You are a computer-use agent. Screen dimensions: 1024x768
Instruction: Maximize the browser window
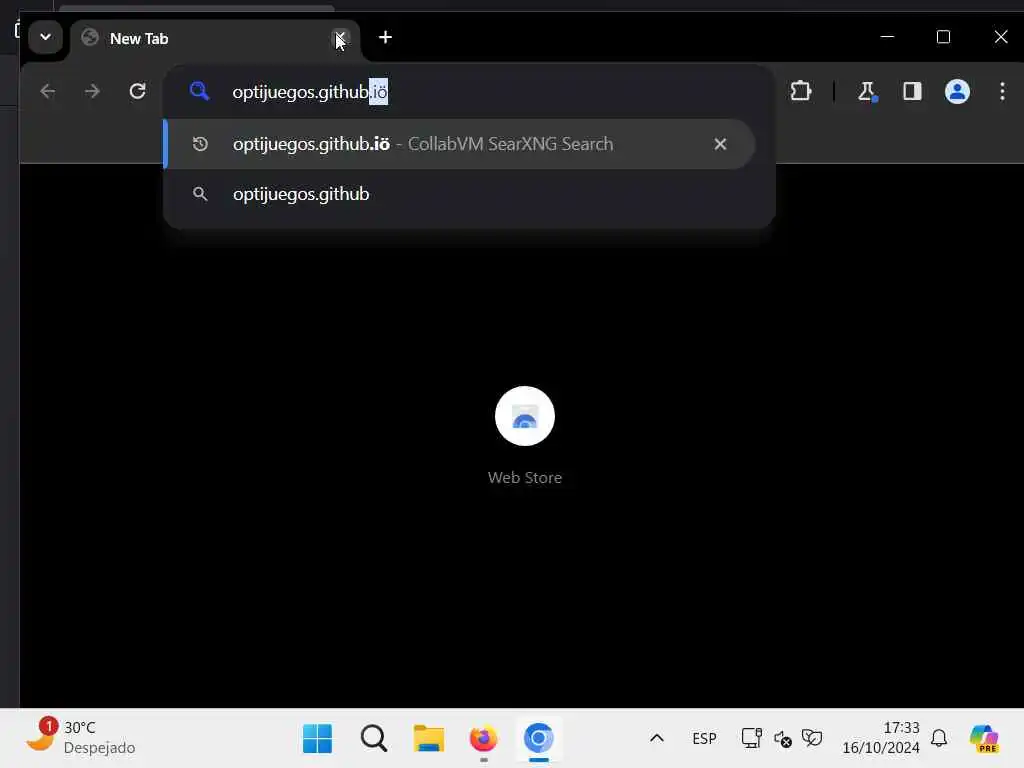[x=943, y=37]
